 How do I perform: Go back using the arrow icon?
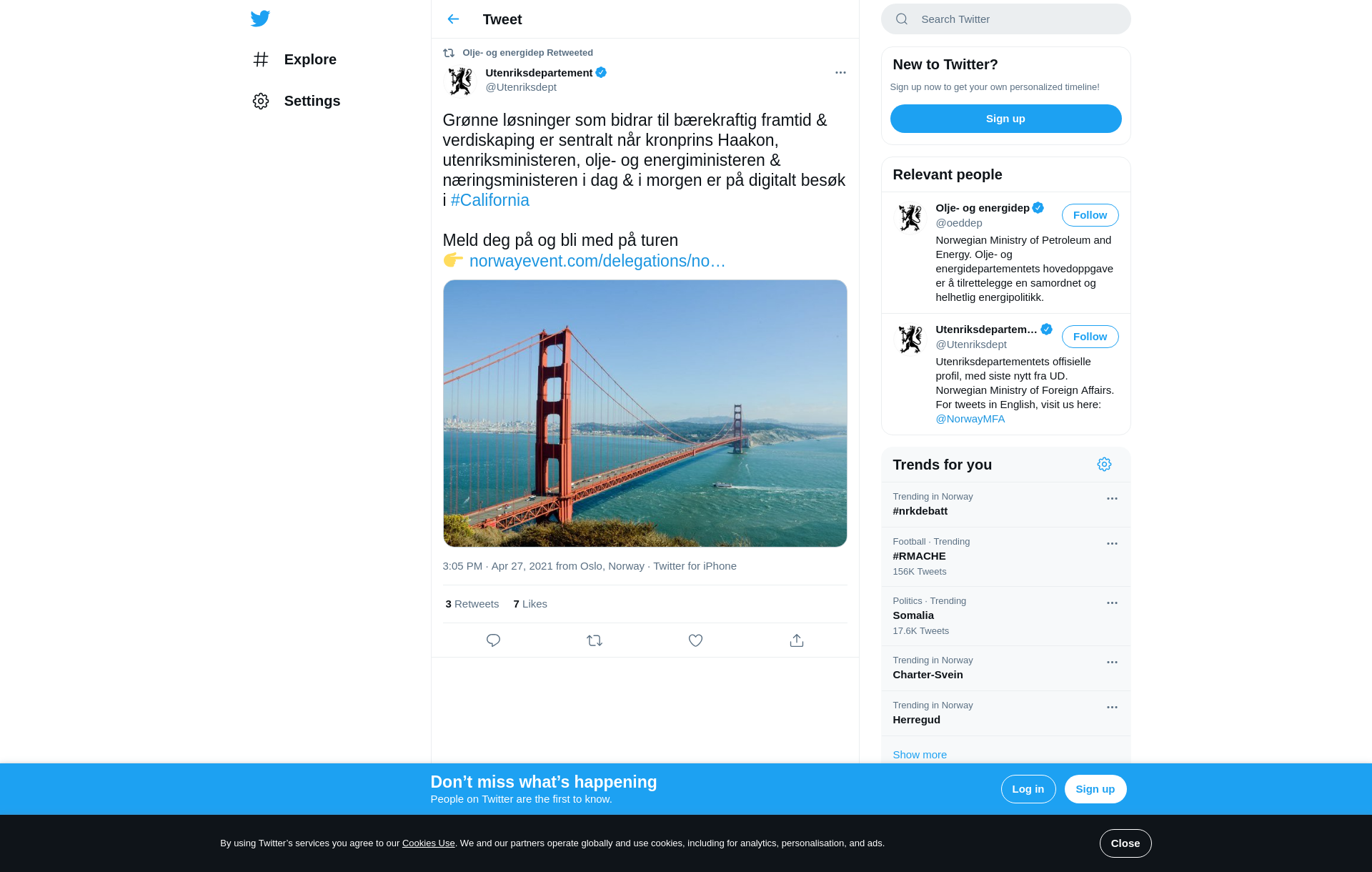point(453,19)
